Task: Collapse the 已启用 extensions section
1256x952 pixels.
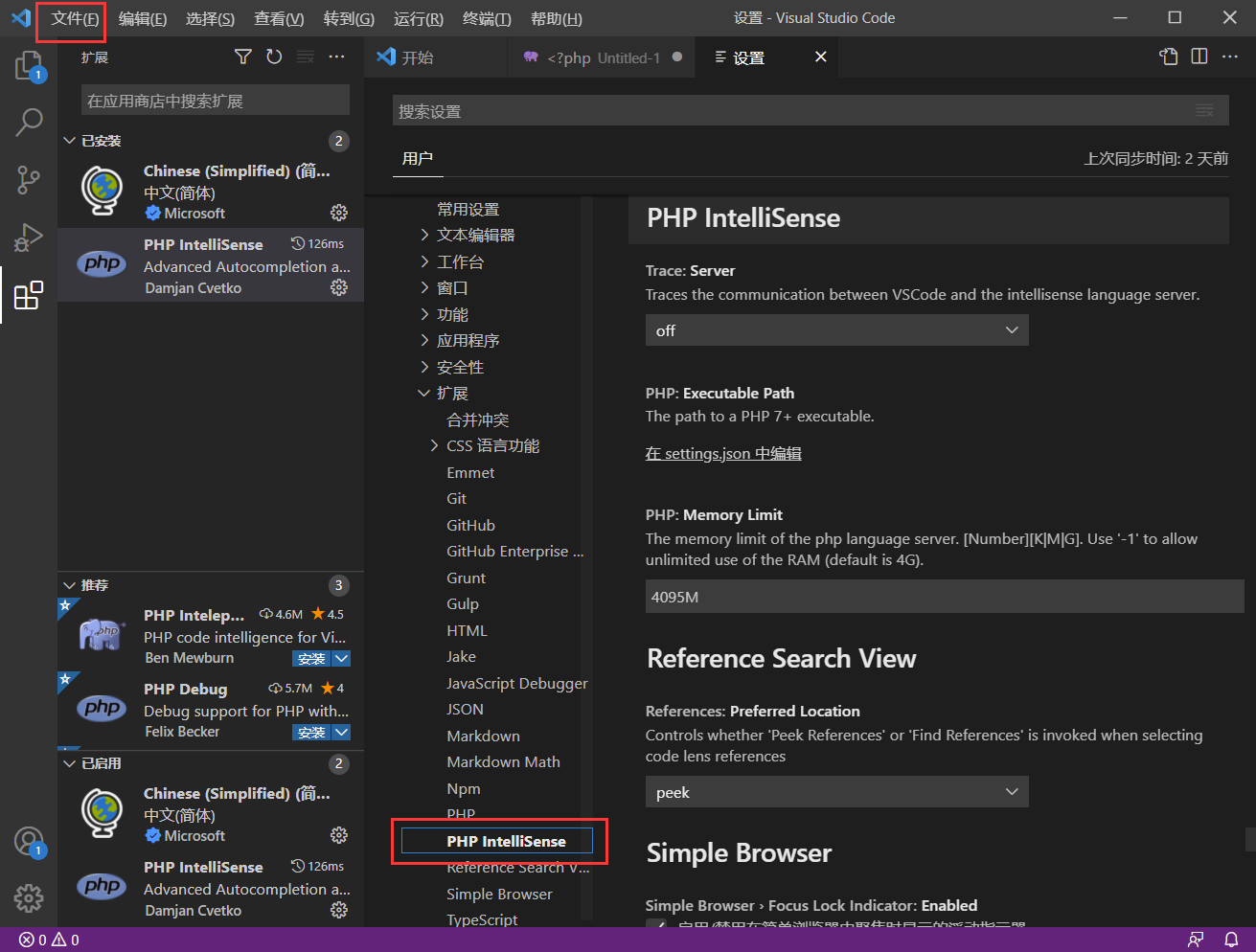Action: [x=69, y=763]
